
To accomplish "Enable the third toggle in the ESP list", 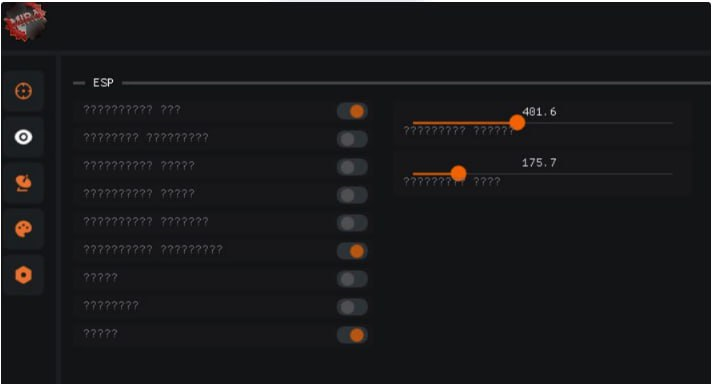I will coord(352,167).
